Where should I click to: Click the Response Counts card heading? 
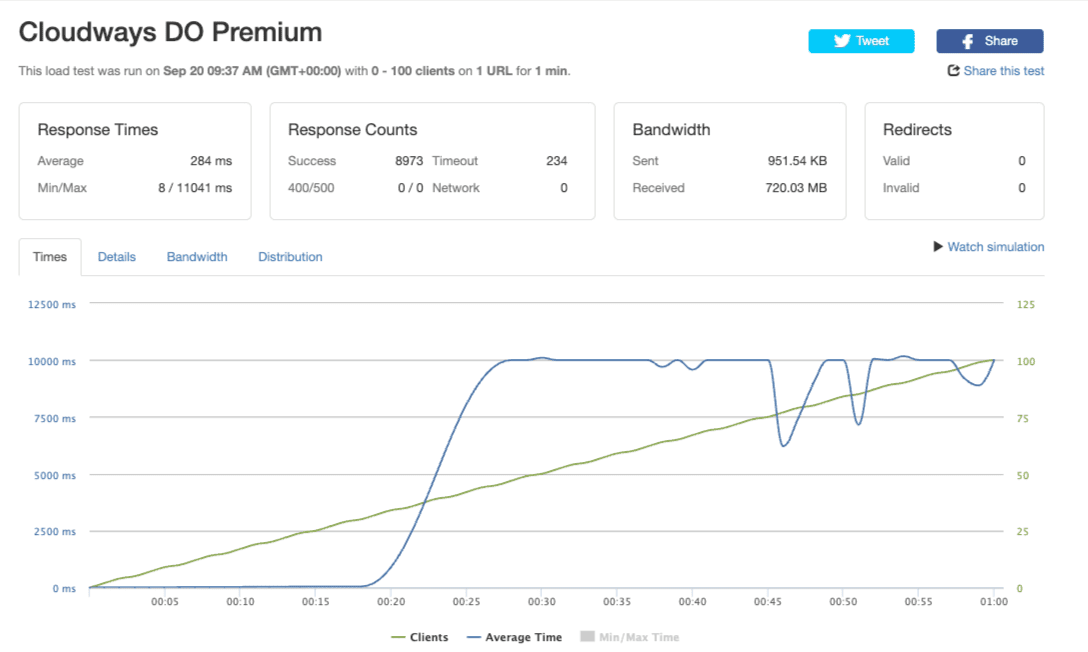353,130
